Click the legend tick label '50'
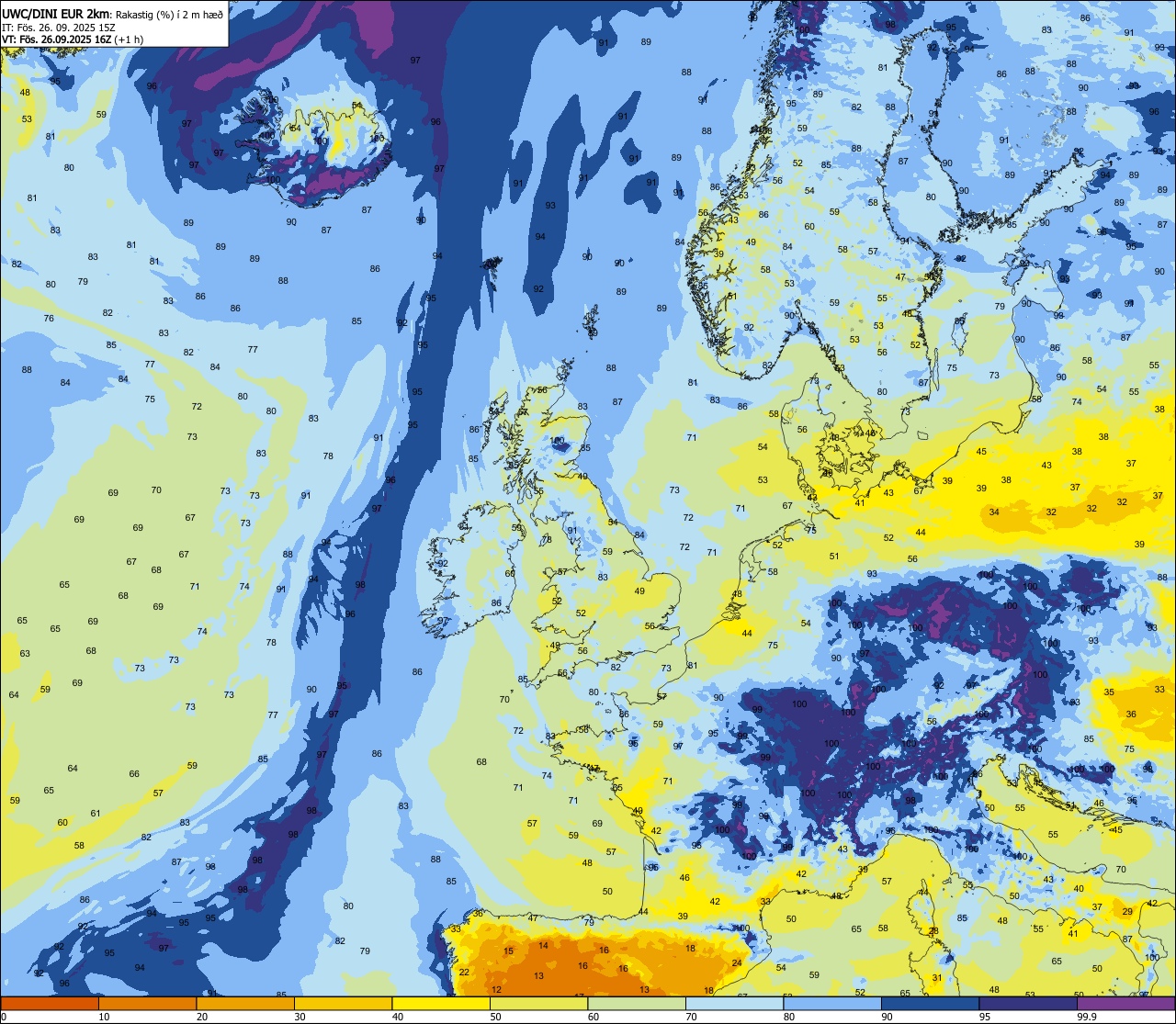This screenshot has height=1024, width=1176. [x=495, y=1017]
